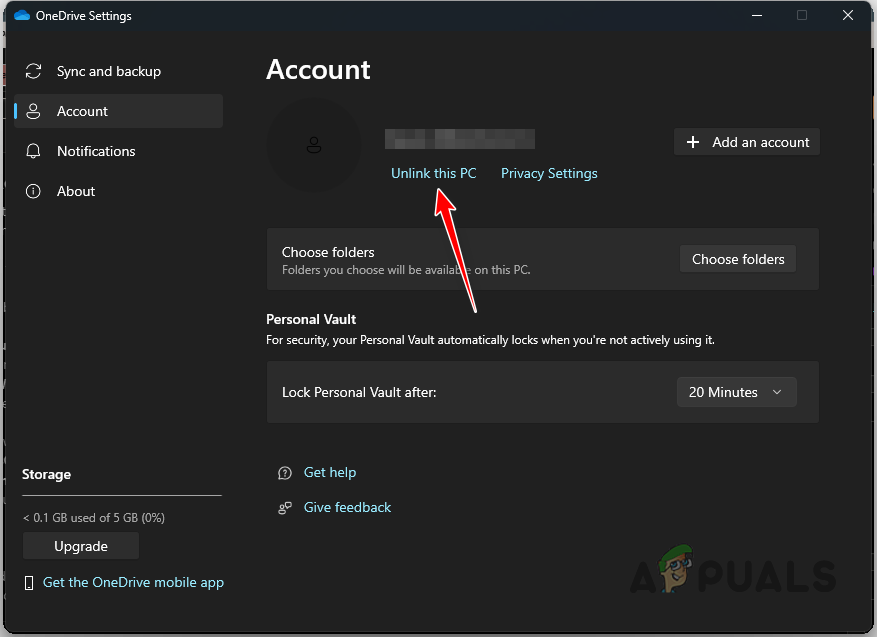Open the Lock Personal Vault after dropdown
The width and height of the screenshot is (877, 637).
[736, 392]
